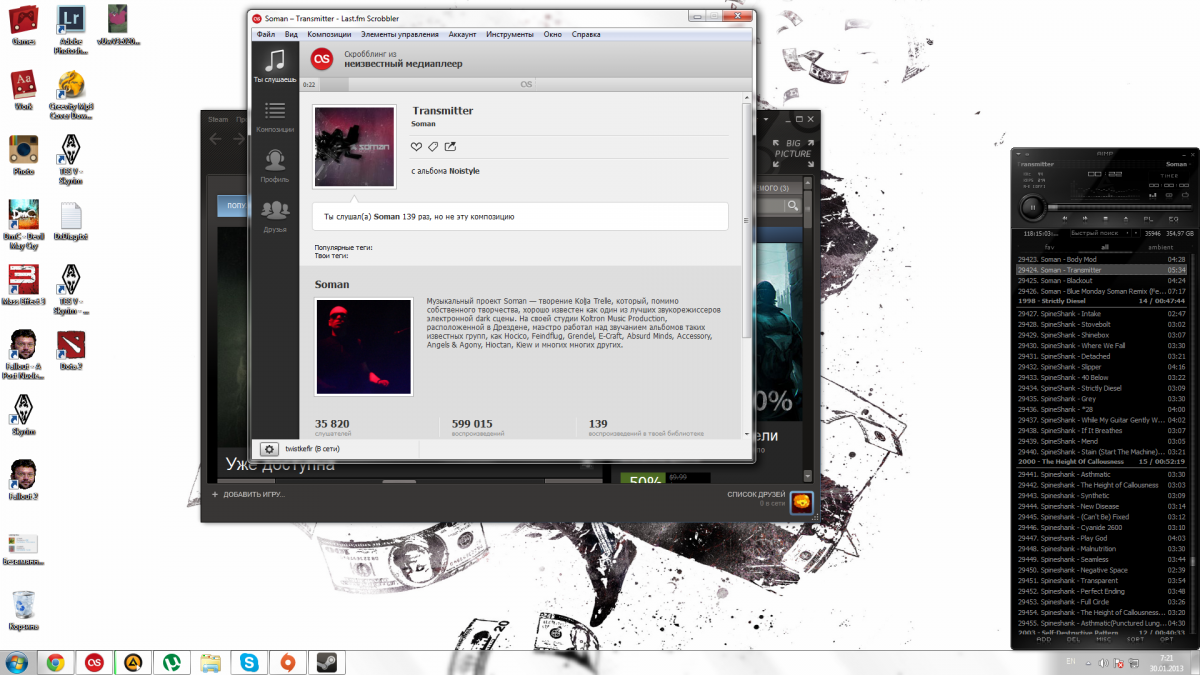This screenshot has height=675, width=1200.
Task: Open artist link 'Soman' under Transmitter title
Action: 423,124
